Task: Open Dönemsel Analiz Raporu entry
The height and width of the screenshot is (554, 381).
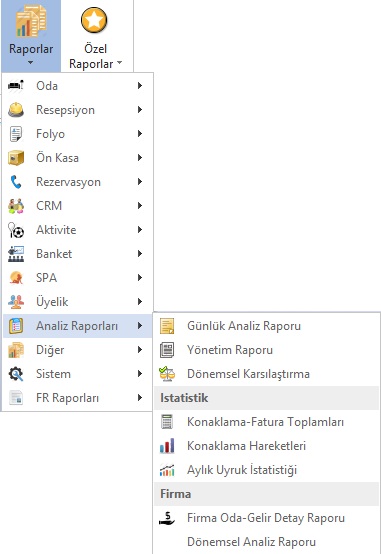Action: [x=266, y=542]
